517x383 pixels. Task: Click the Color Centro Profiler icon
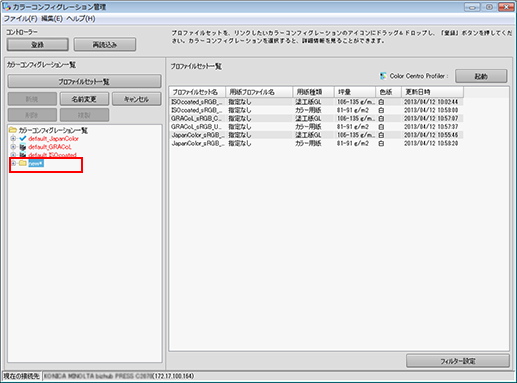coord(383,76)
